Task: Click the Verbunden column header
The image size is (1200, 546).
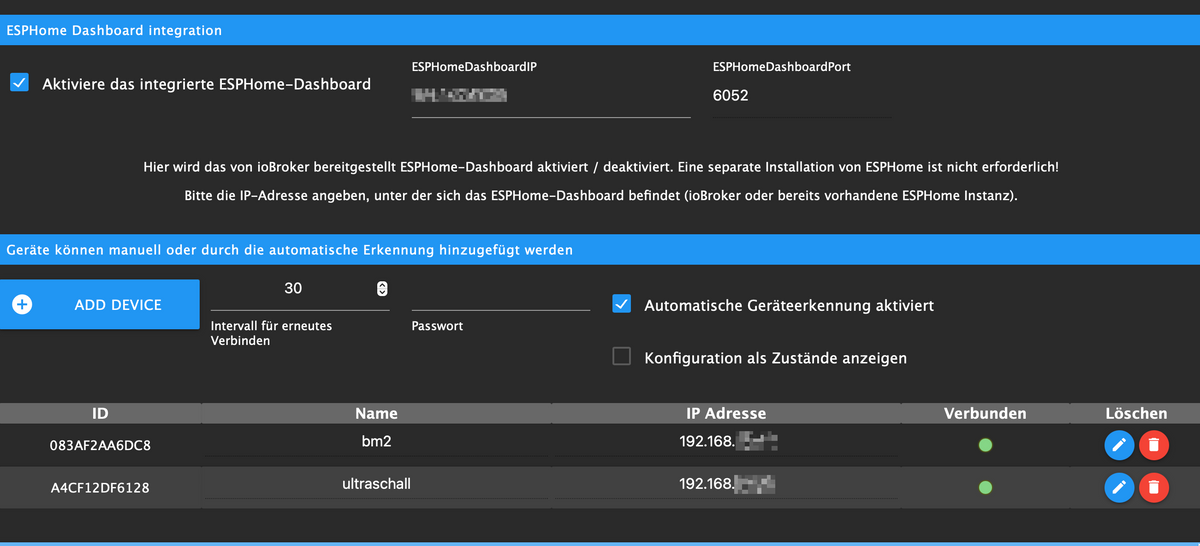Action: pyautogui.click(x=985, y=413)
